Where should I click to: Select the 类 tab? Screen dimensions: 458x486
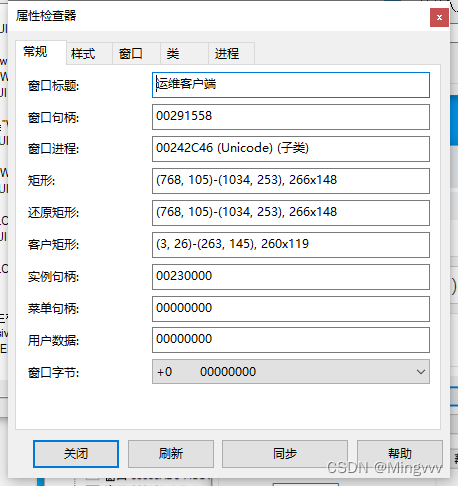(184, 53)
